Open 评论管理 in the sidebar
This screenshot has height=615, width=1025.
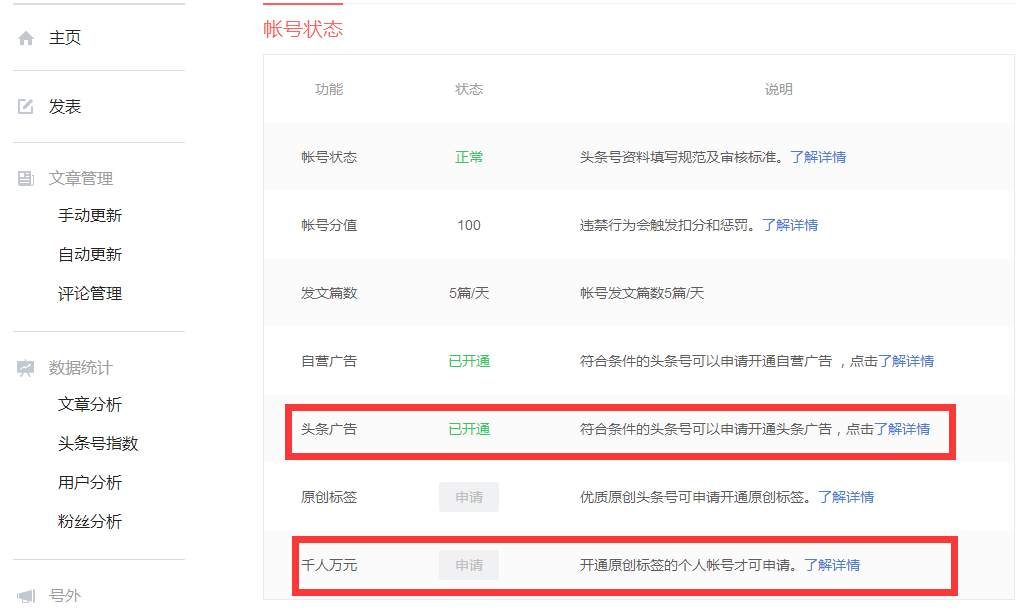[88, 293]
